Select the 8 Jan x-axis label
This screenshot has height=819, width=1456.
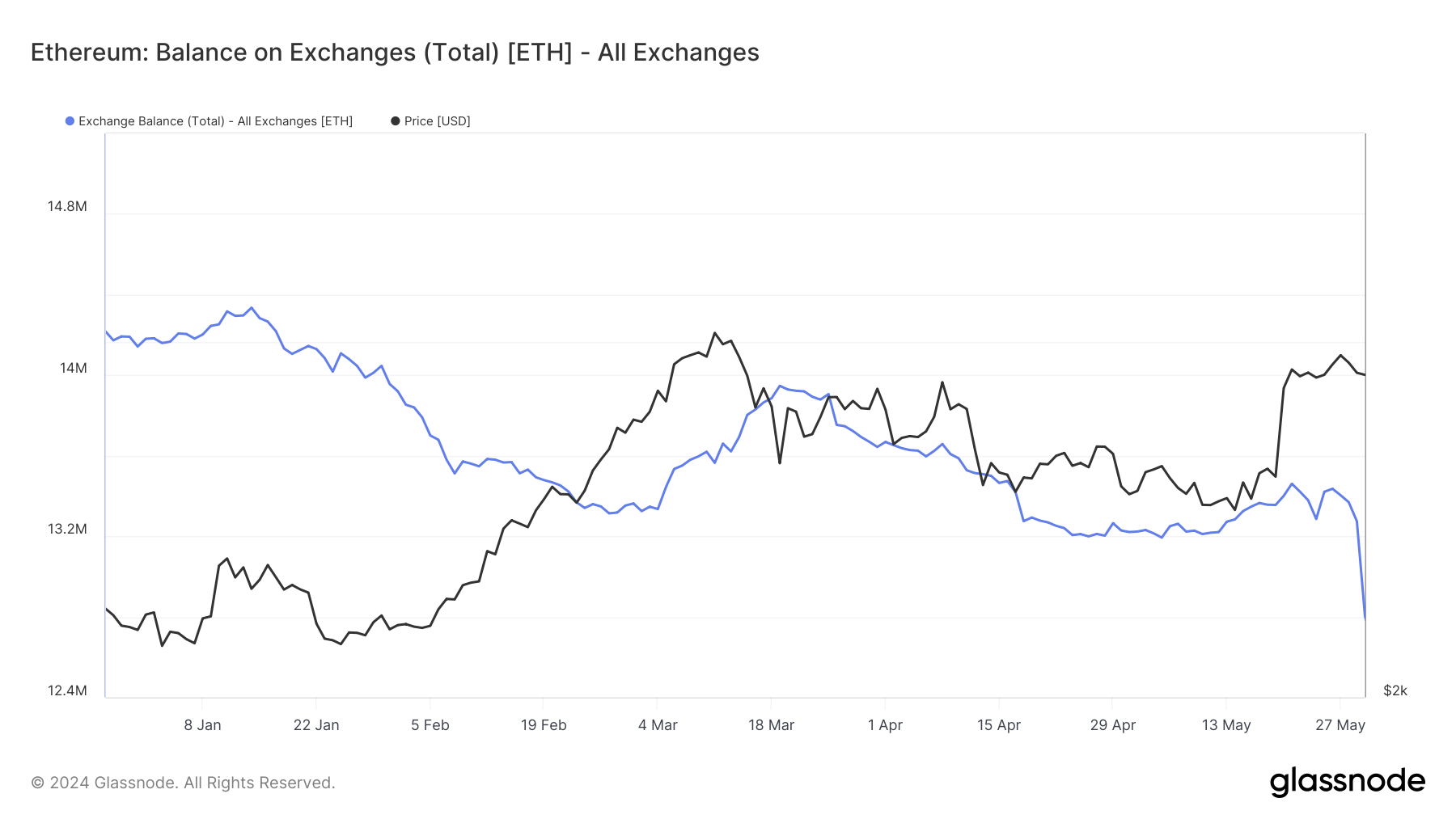click(x=202, y=725)
